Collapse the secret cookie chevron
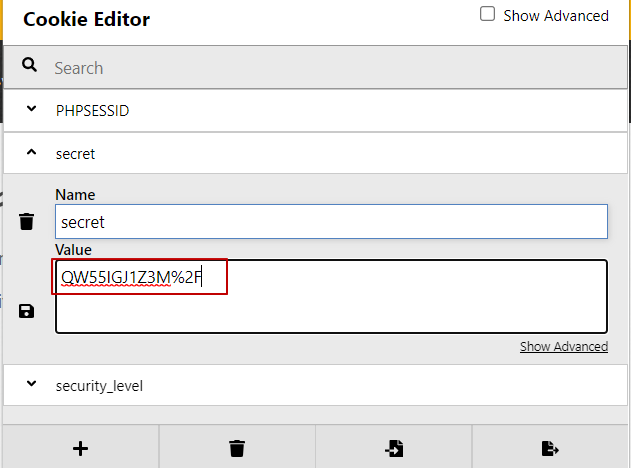Screen dimensions: 631x468 pyautogui.click(x=31, y=152)
